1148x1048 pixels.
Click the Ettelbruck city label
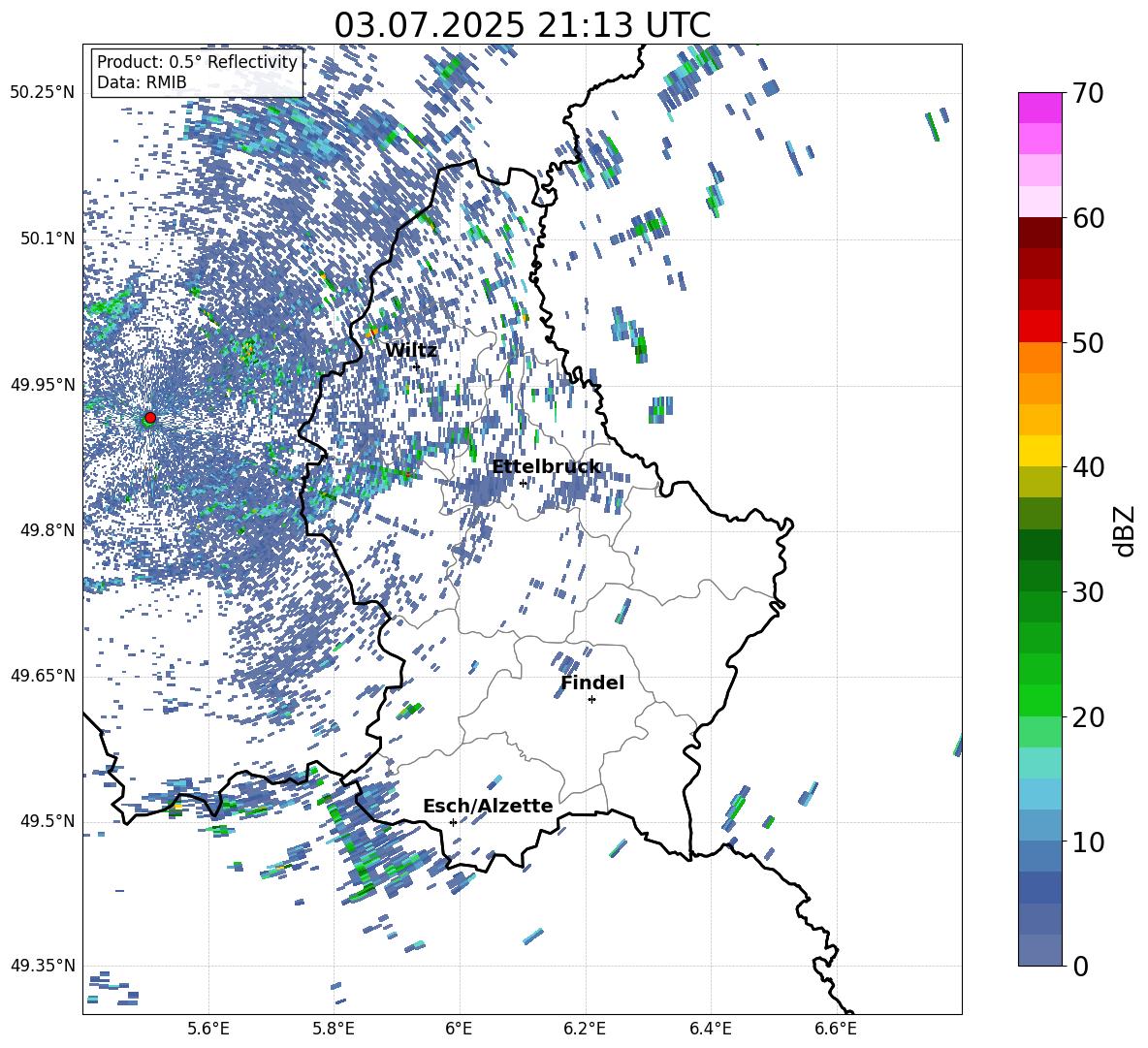(x=546, y=467)
